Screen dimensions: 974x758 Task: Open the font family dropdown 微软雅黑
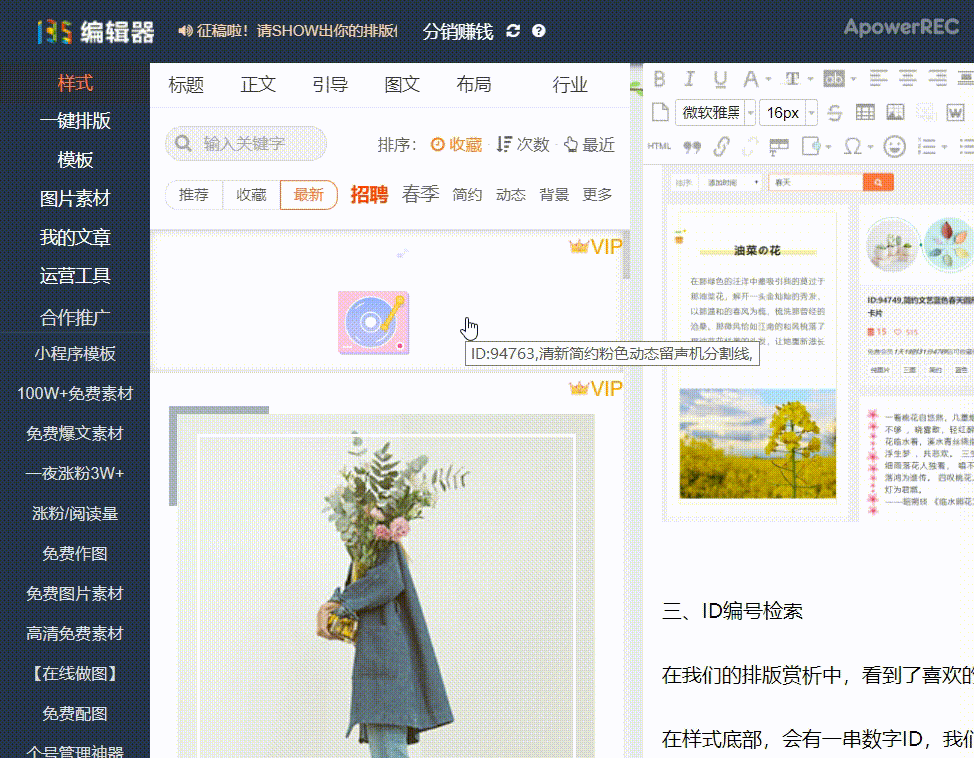[x=714, y=113]
